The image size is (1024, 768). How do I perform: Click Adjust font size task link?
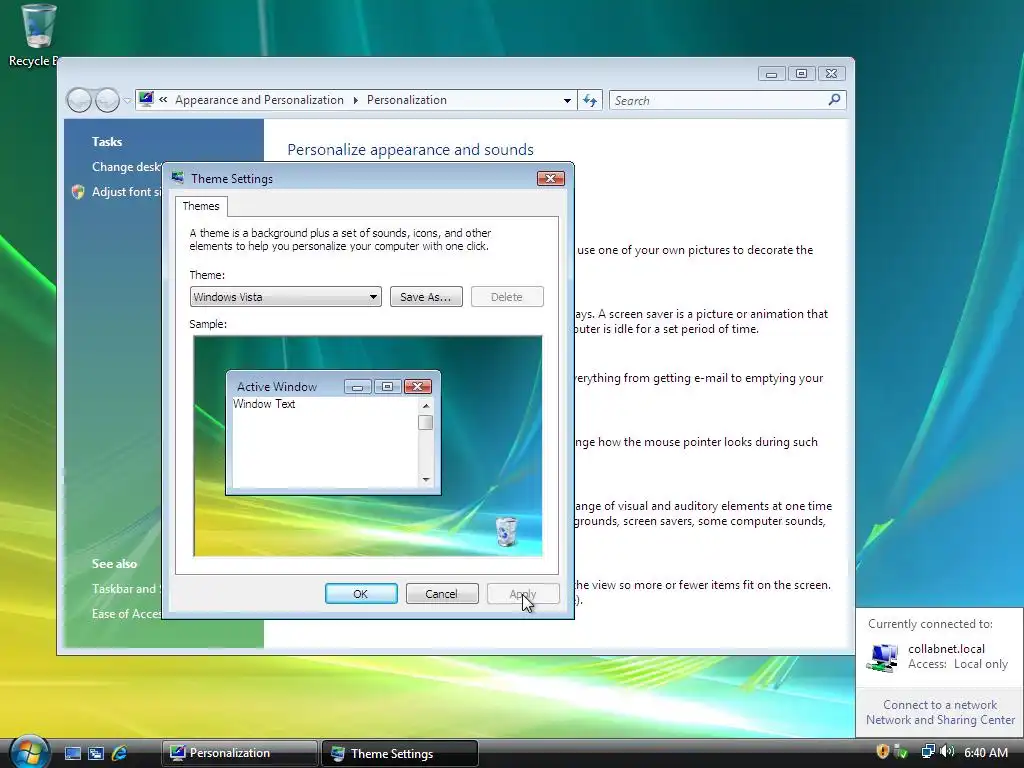126,191
